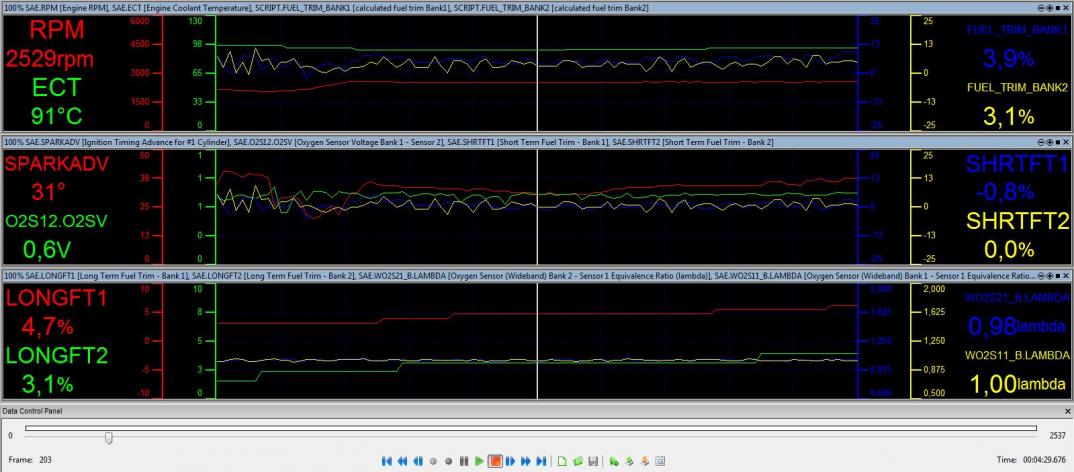Viewport: 1074px width, 472px height.
Task: Click the second dark record circle
Action: click(449, 461)
